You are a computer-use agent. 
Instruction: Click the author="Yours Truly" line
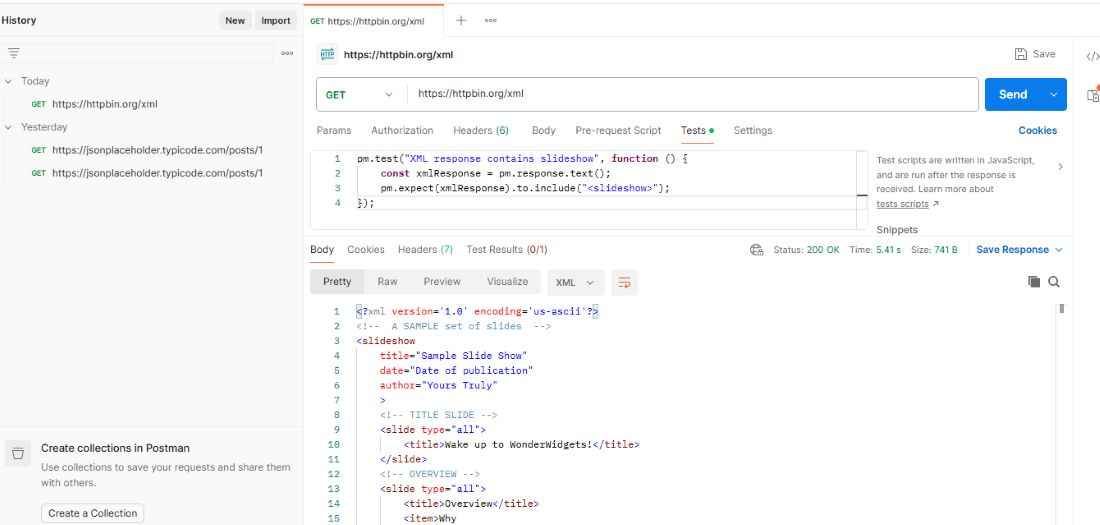pyautogui.click(x=440, y=385)
